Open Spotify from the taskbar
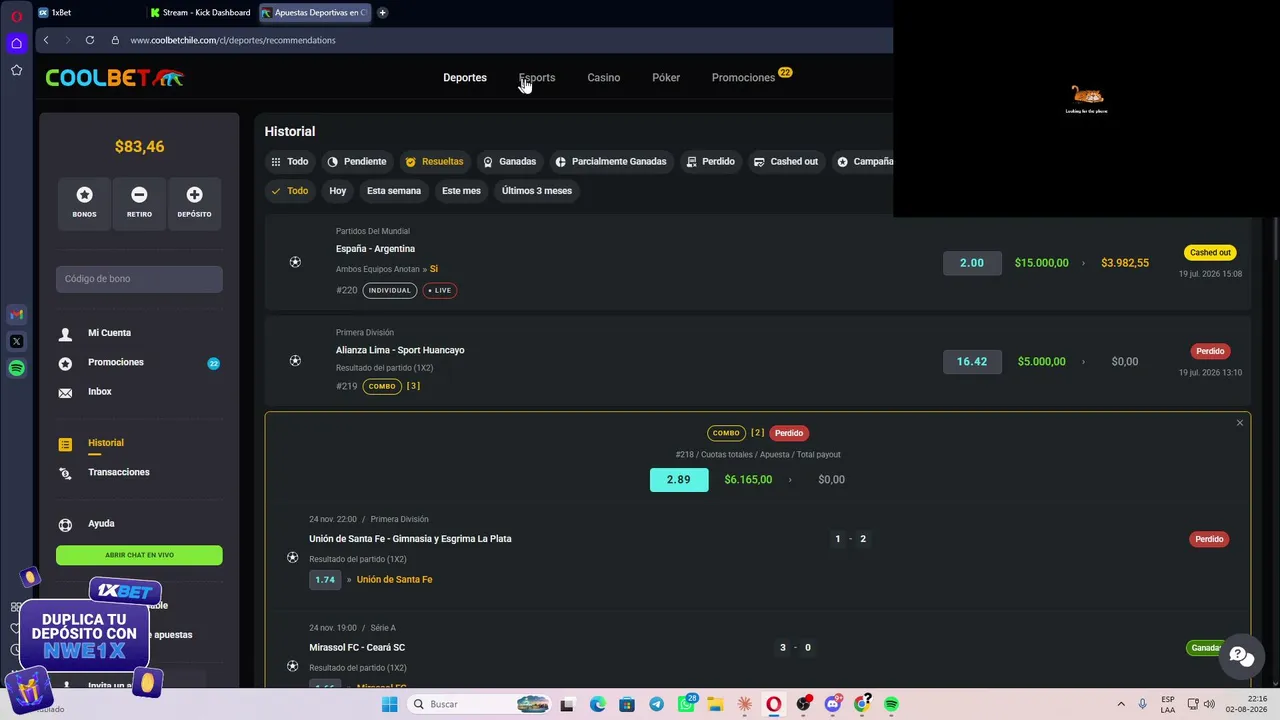The width and height of the screenshot is (1280, 720). coord(891,704)
